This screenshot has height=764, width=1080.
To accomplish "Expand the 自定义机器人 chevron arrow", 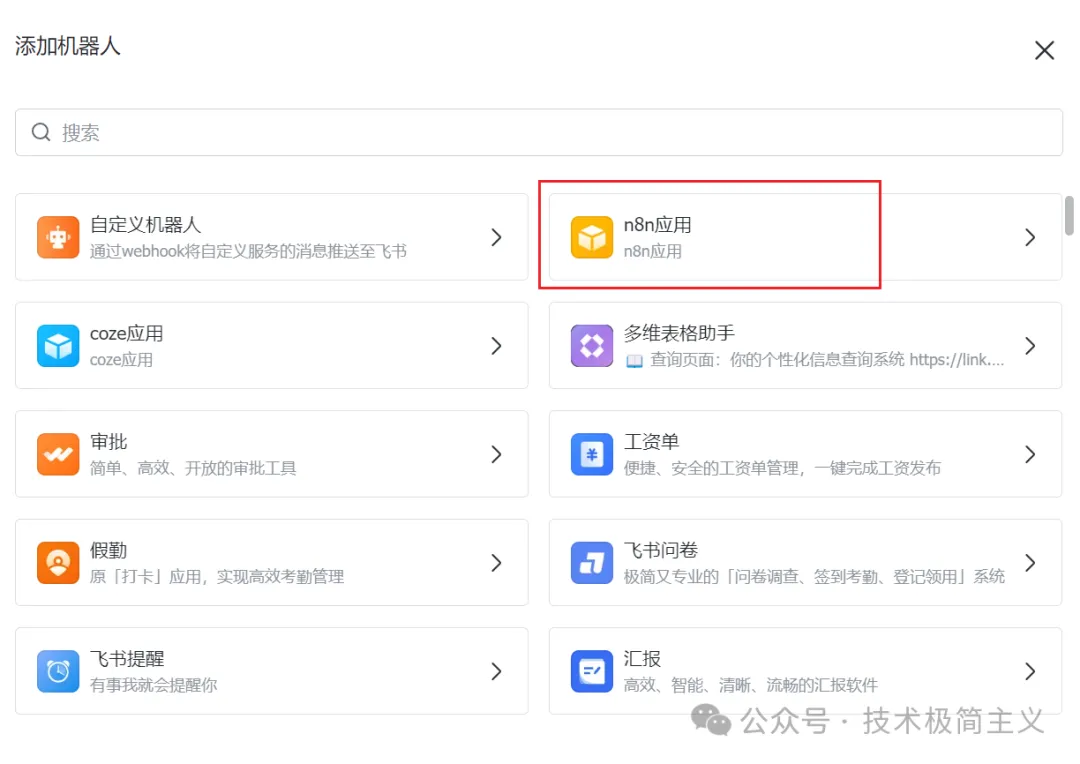I will (x=497, y=237).
